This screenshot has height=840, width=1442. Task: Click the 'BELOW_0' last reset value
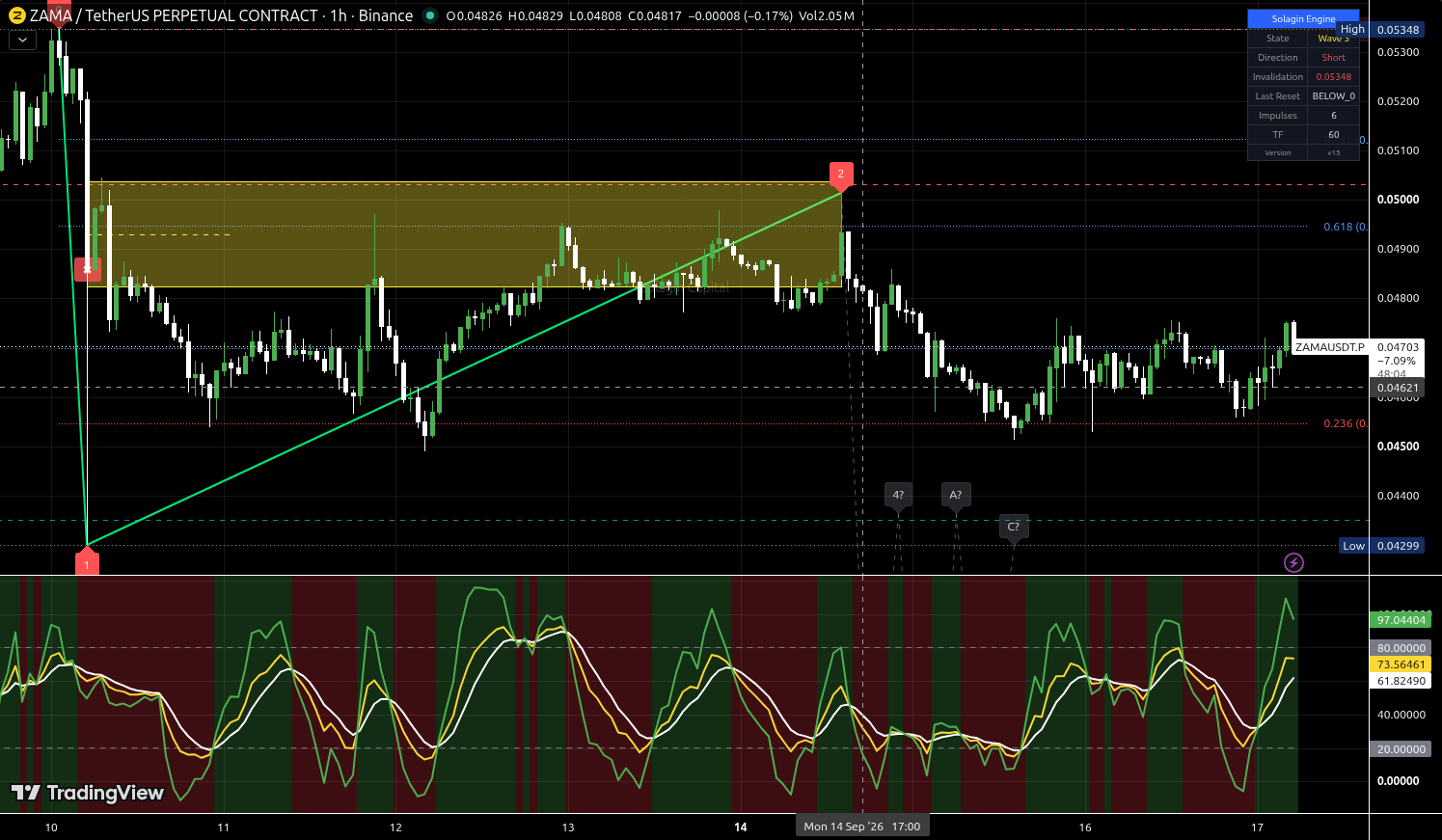tap(1333, 96)
